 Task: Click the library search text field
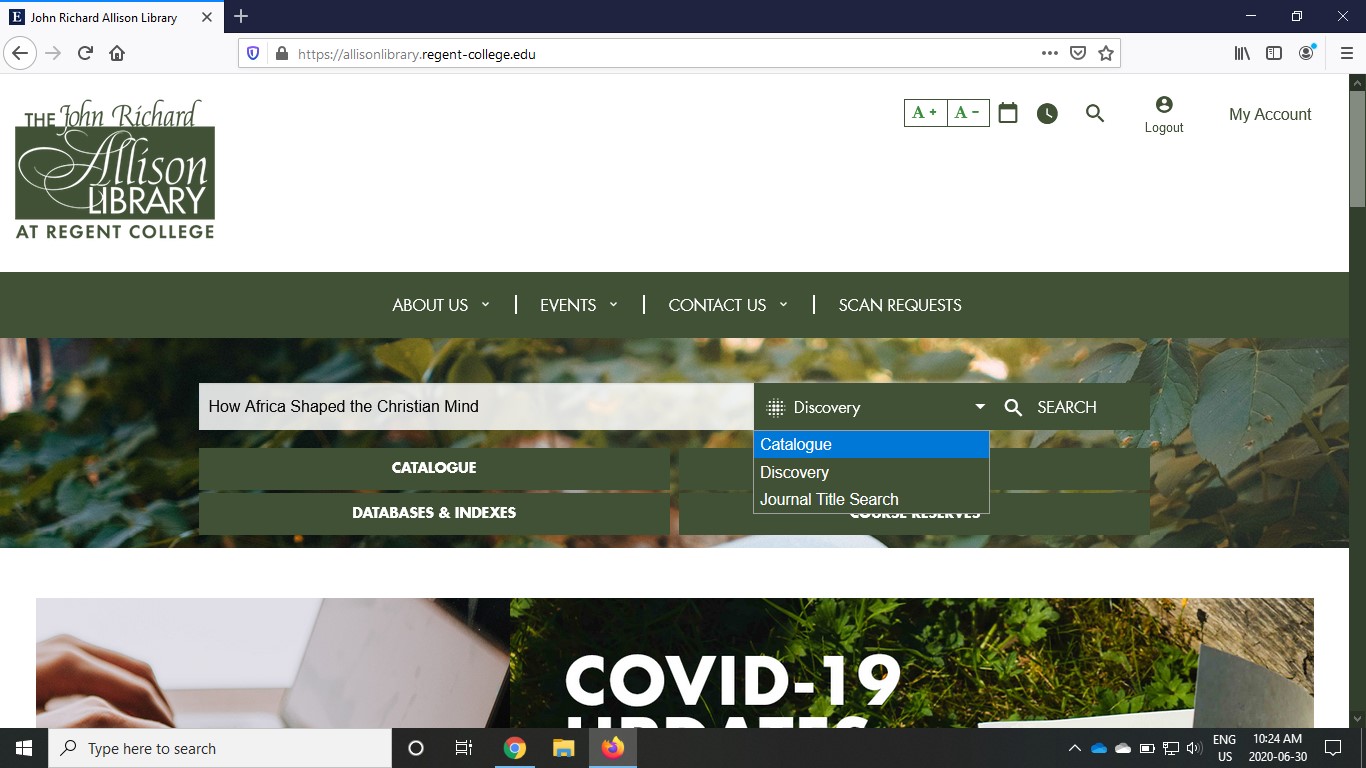click(x=475, y=407)
